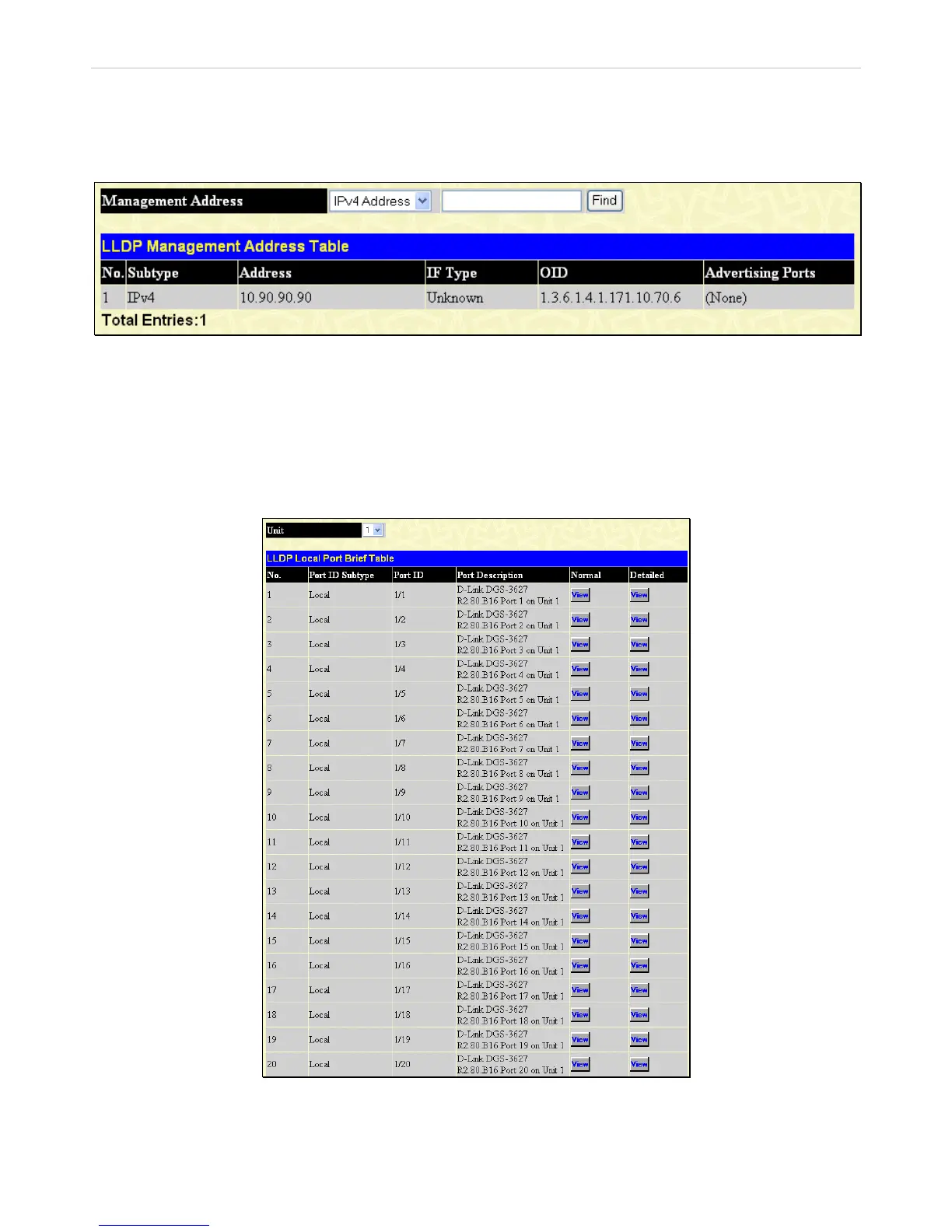952x1232 pixels.
Task: Click the Find button
Action: 604,201
